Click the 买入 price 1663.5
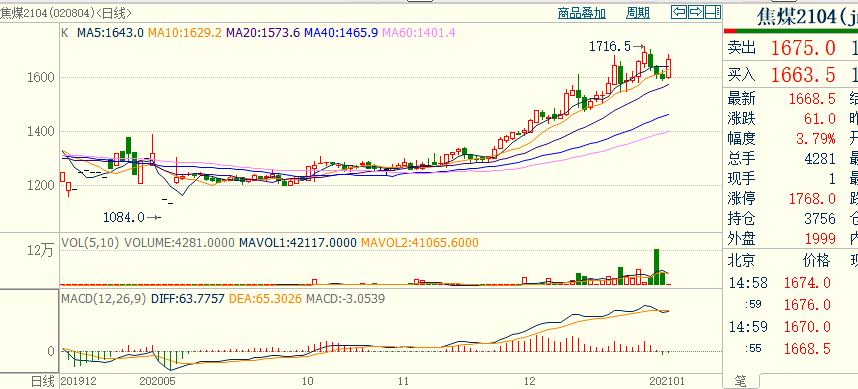This screenshot has width=858, height=389. tap(803, 74)
